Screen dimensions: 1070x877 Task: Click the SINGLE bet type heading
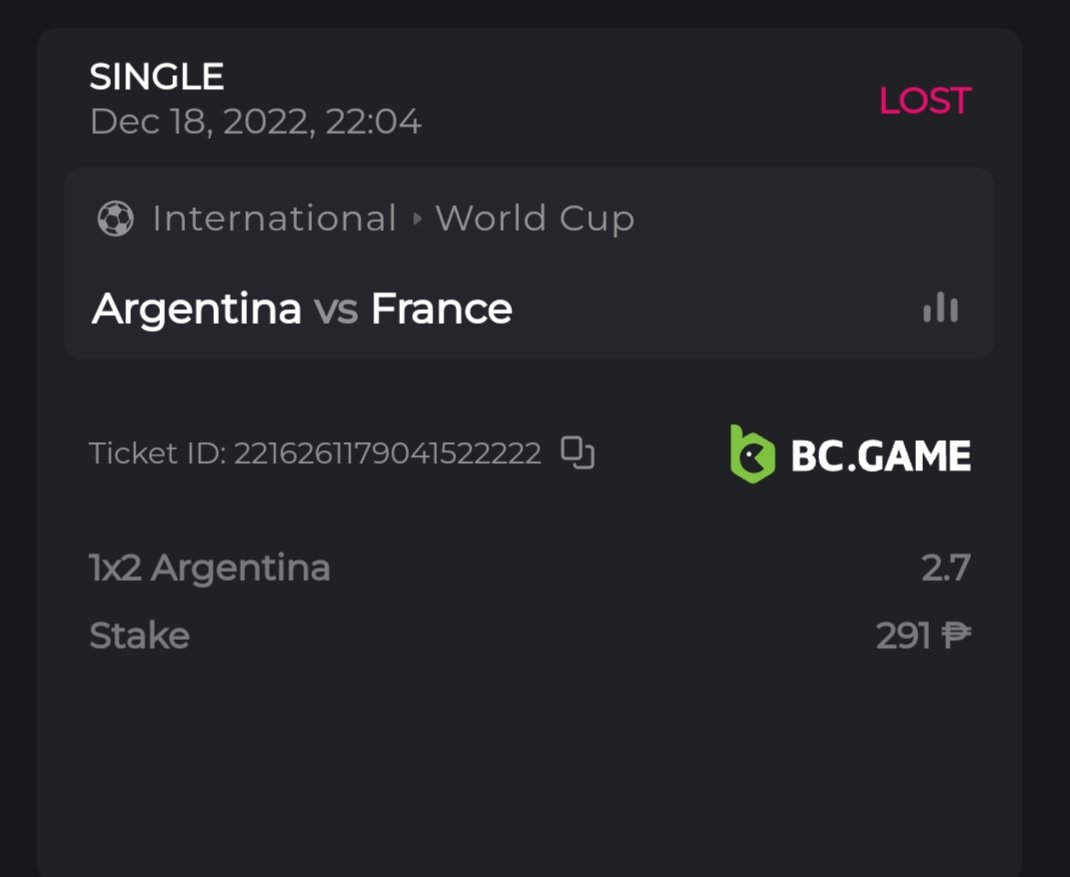[157, 77]
